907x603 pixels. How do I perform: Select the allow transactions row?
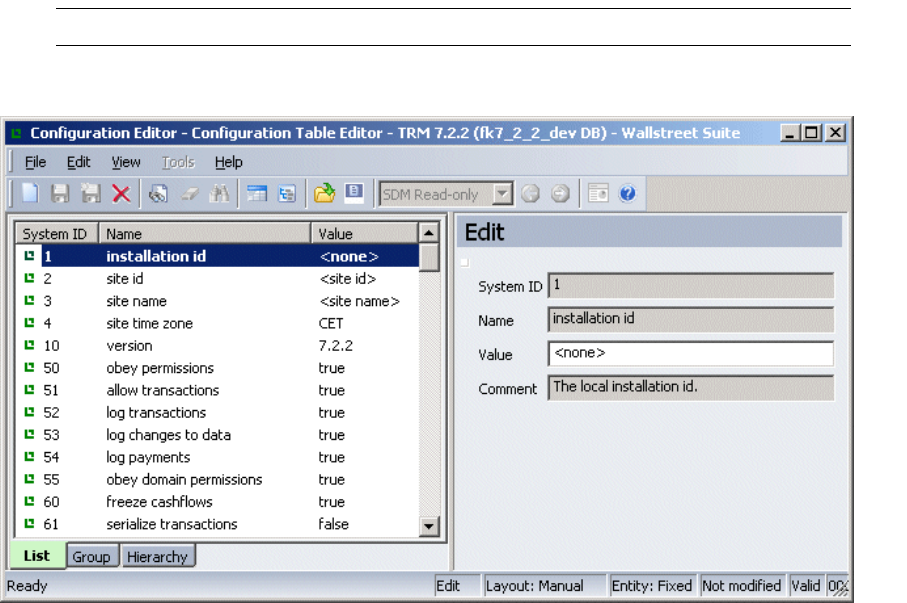(x=217, y=390)
